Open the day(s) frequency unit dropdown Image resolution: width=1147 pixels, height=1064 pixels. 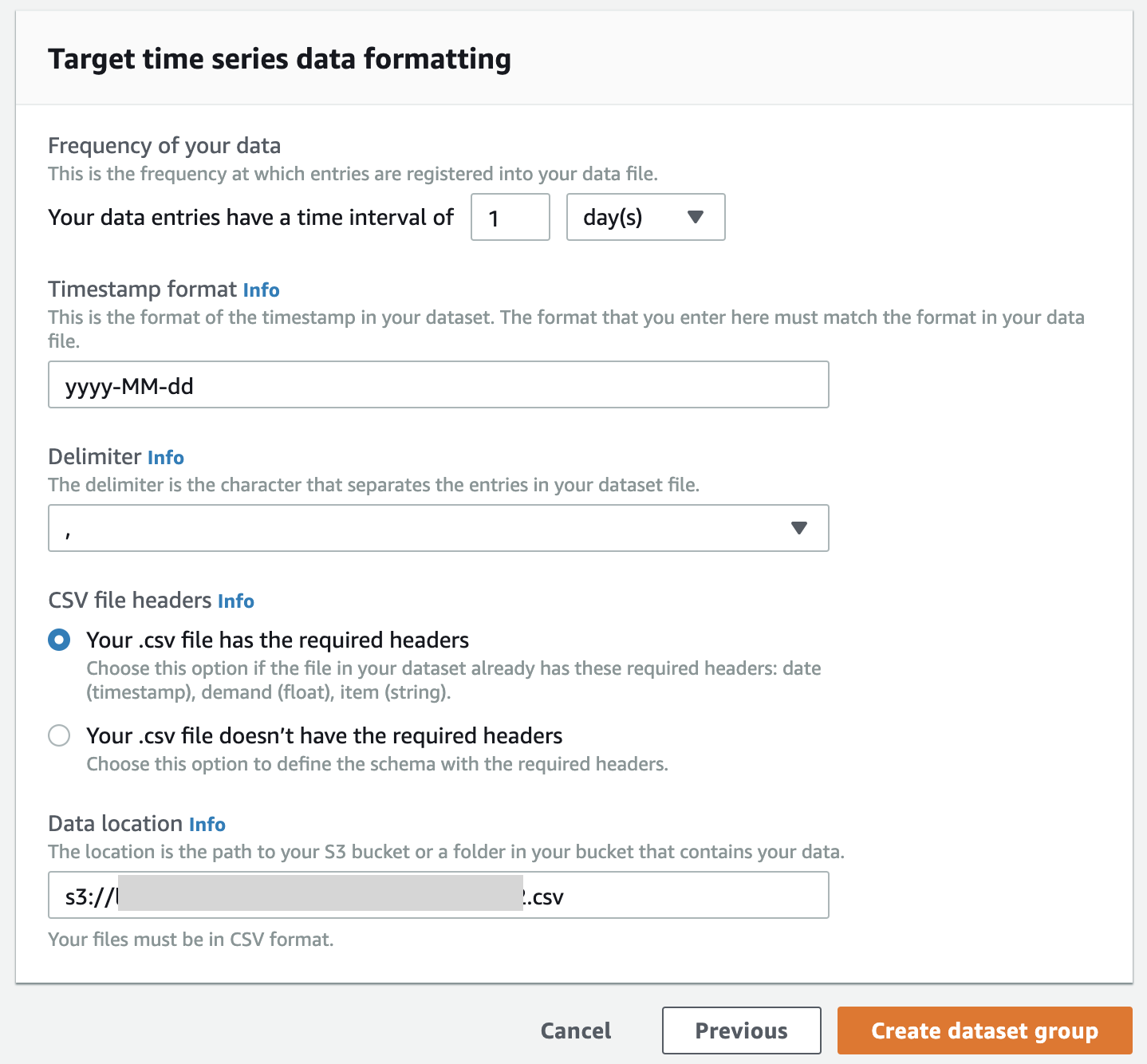[x=644, y=217]
